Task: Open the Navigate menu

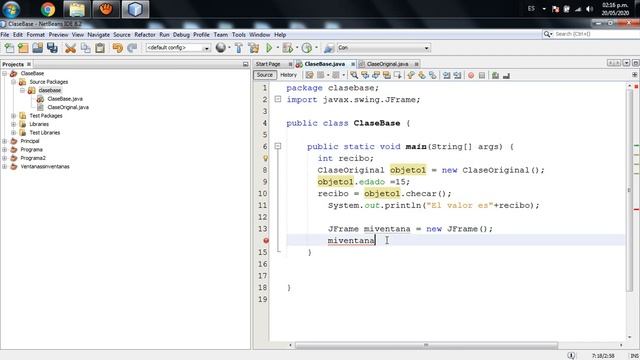Action: tap(98, 35)
